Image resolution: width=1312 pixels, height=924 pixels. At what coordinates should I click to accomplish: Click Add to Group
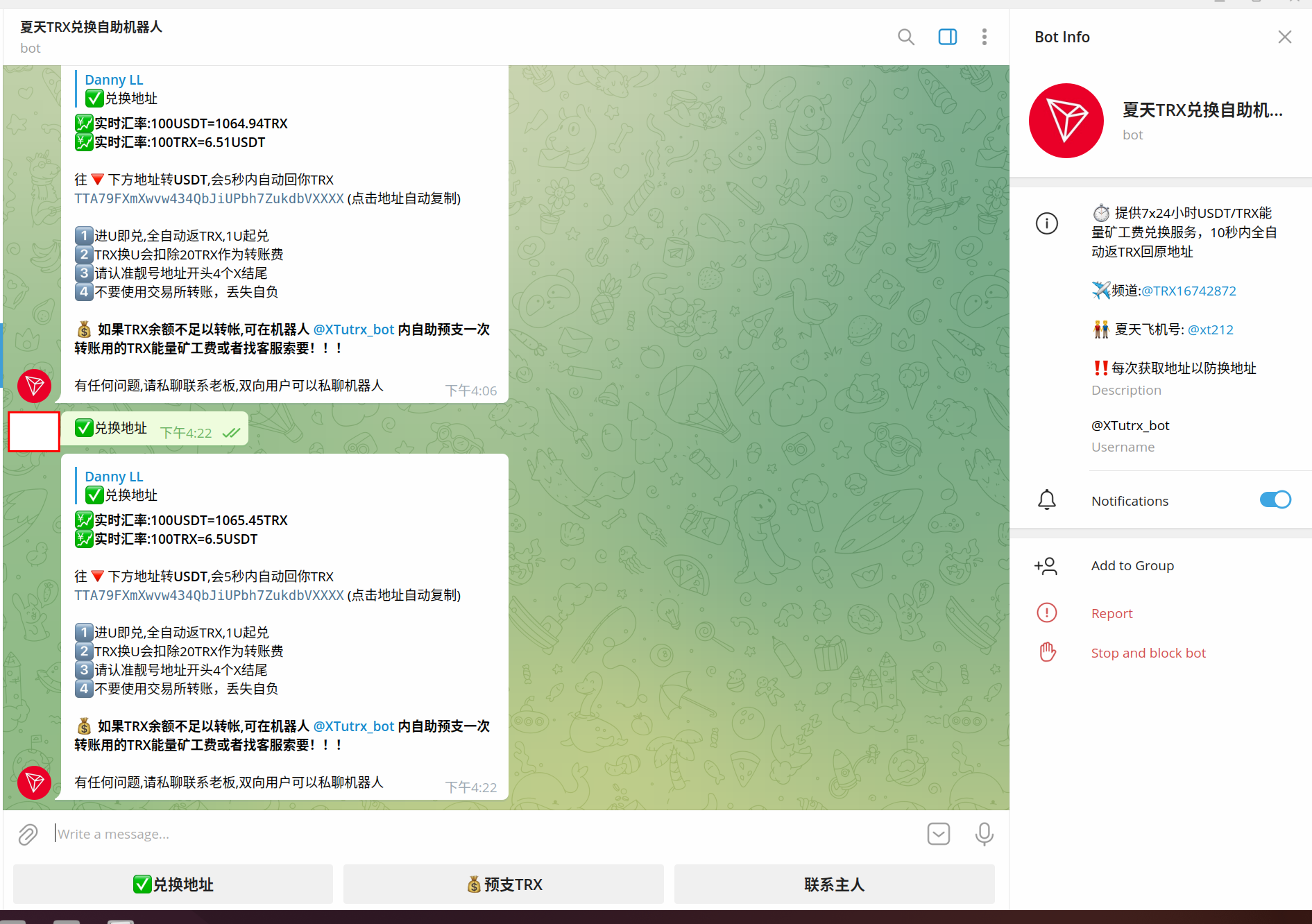1132,565
